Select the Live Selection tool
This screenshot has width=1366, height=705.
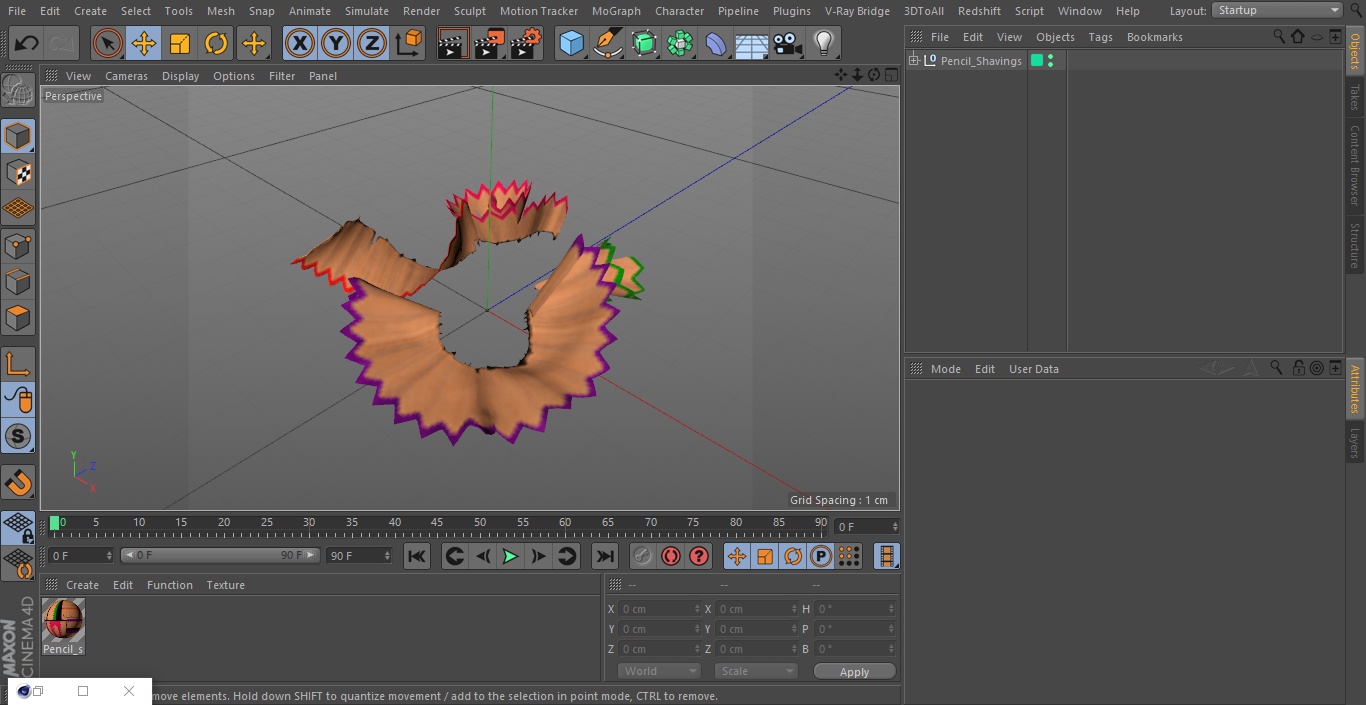coord(107,44)
